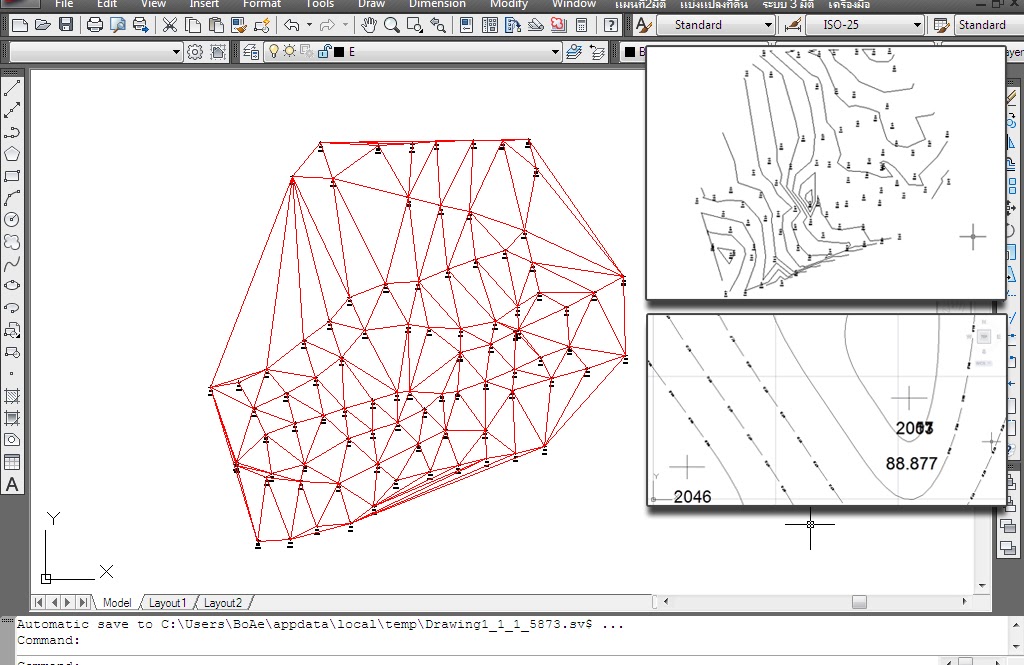Activate the Pan hand tool
The width and height of the screenshot is (1024, 665).
click(369, 25)
